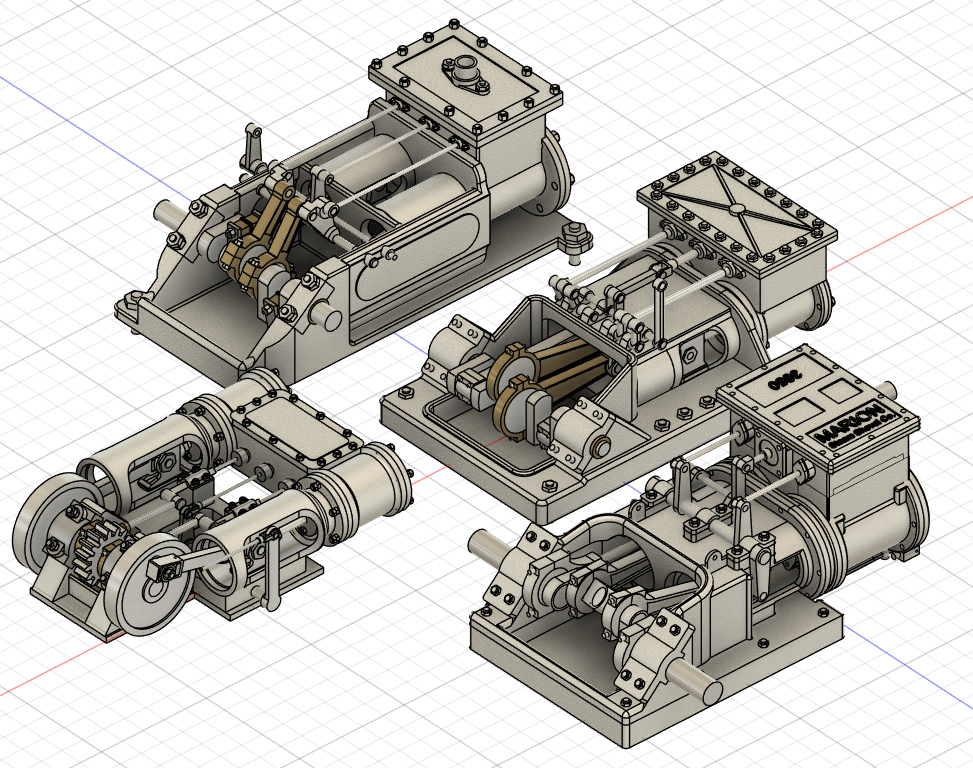Click the oval flanged fitting on the bolted top cover
Image resolution: width=973 pixels, height=768 pixels.
465,73
